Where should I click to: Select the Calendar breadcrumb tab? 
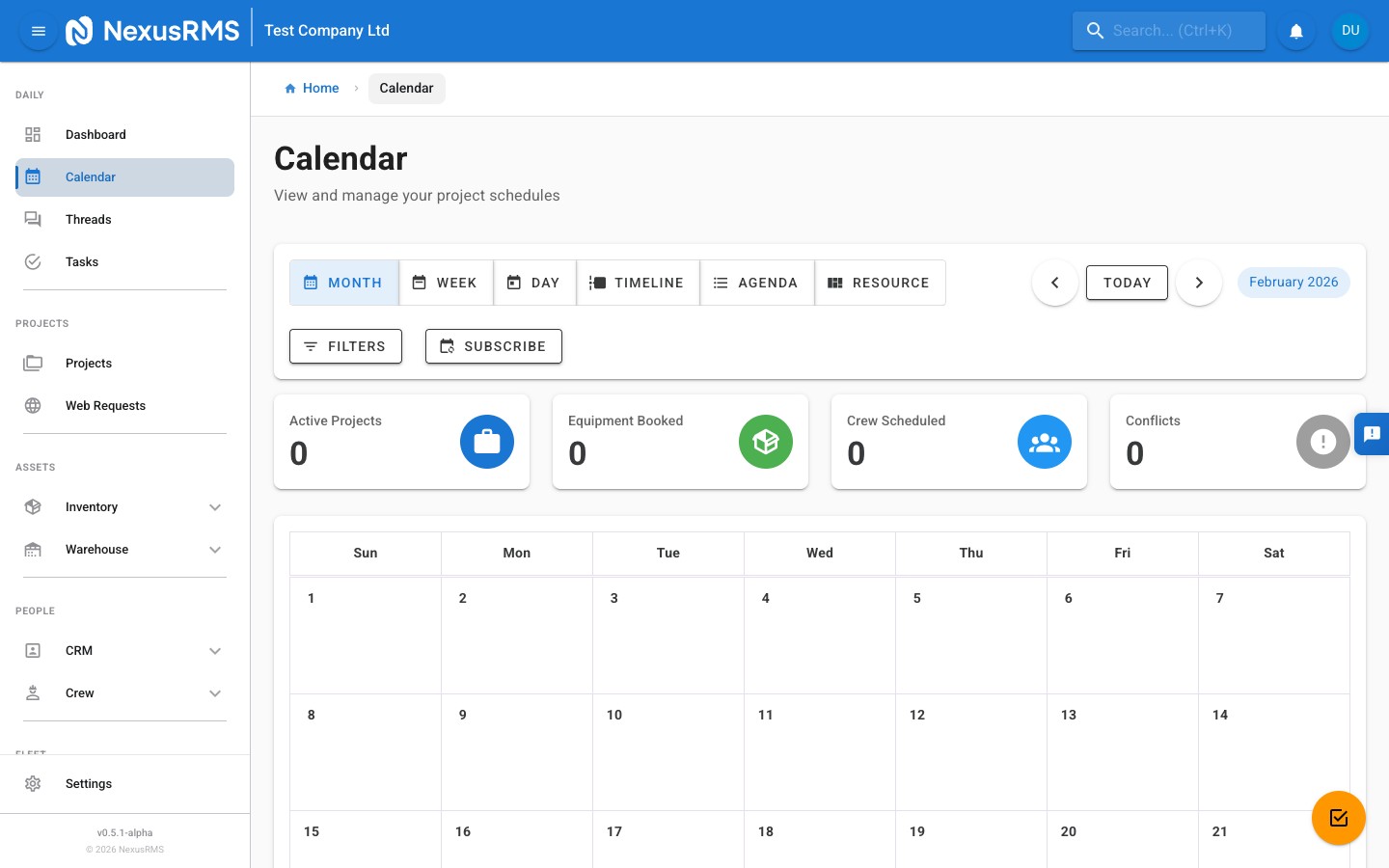pyautogui.click(x=406, y=88)
